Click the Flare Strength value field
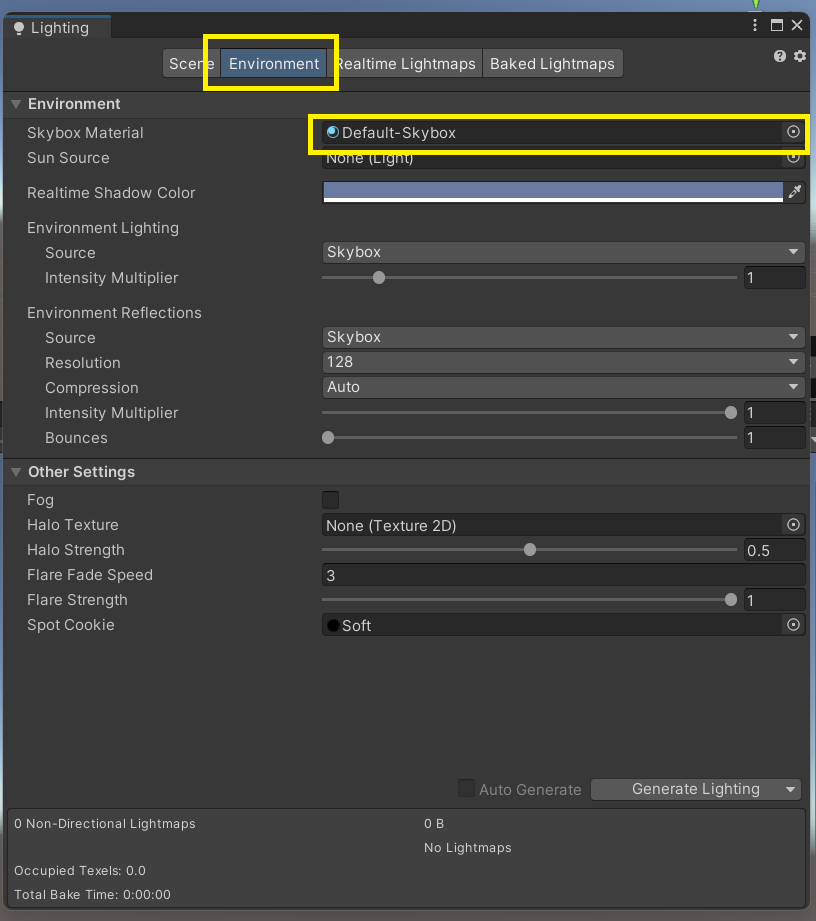This screenshot has height=921, width=816. [x=774, y=600]
